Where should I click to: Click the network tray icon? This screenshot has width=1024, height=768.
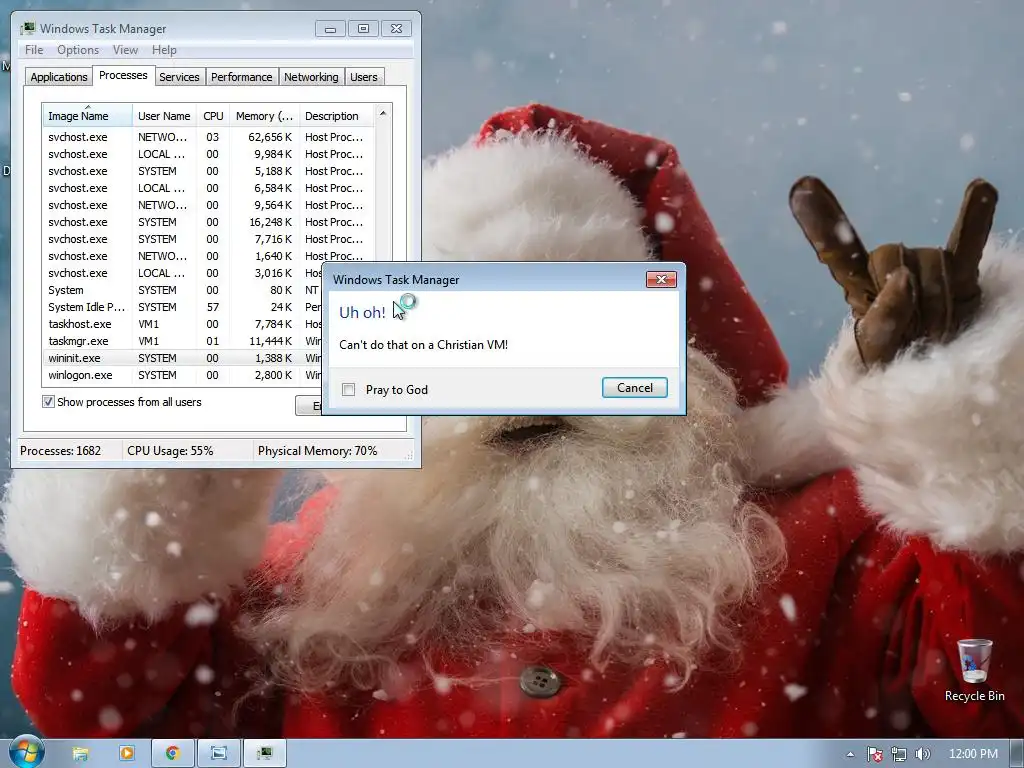tap(899, 754)
